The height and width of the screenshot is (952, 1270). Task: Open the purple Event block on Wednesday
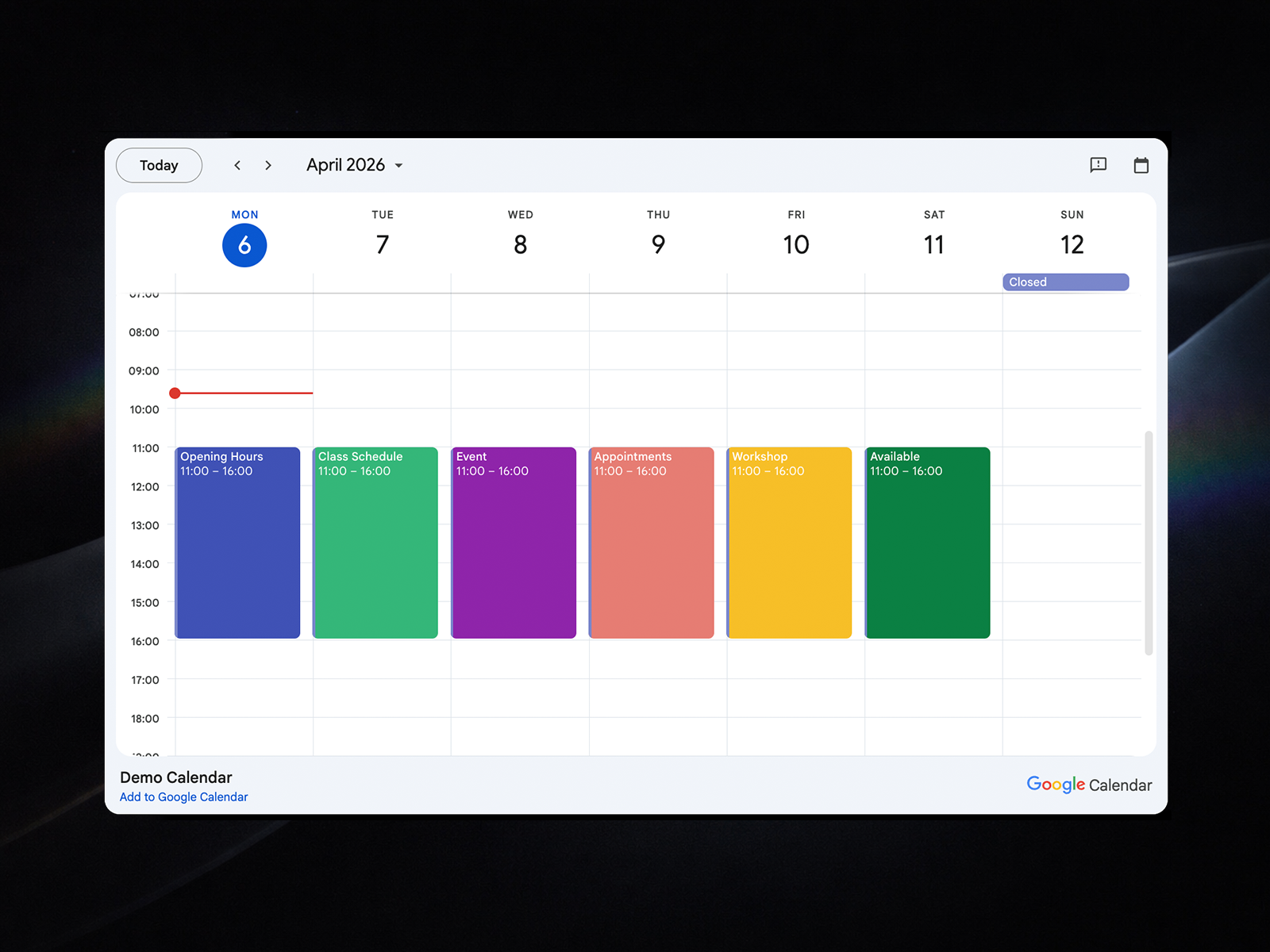[514, 543]
